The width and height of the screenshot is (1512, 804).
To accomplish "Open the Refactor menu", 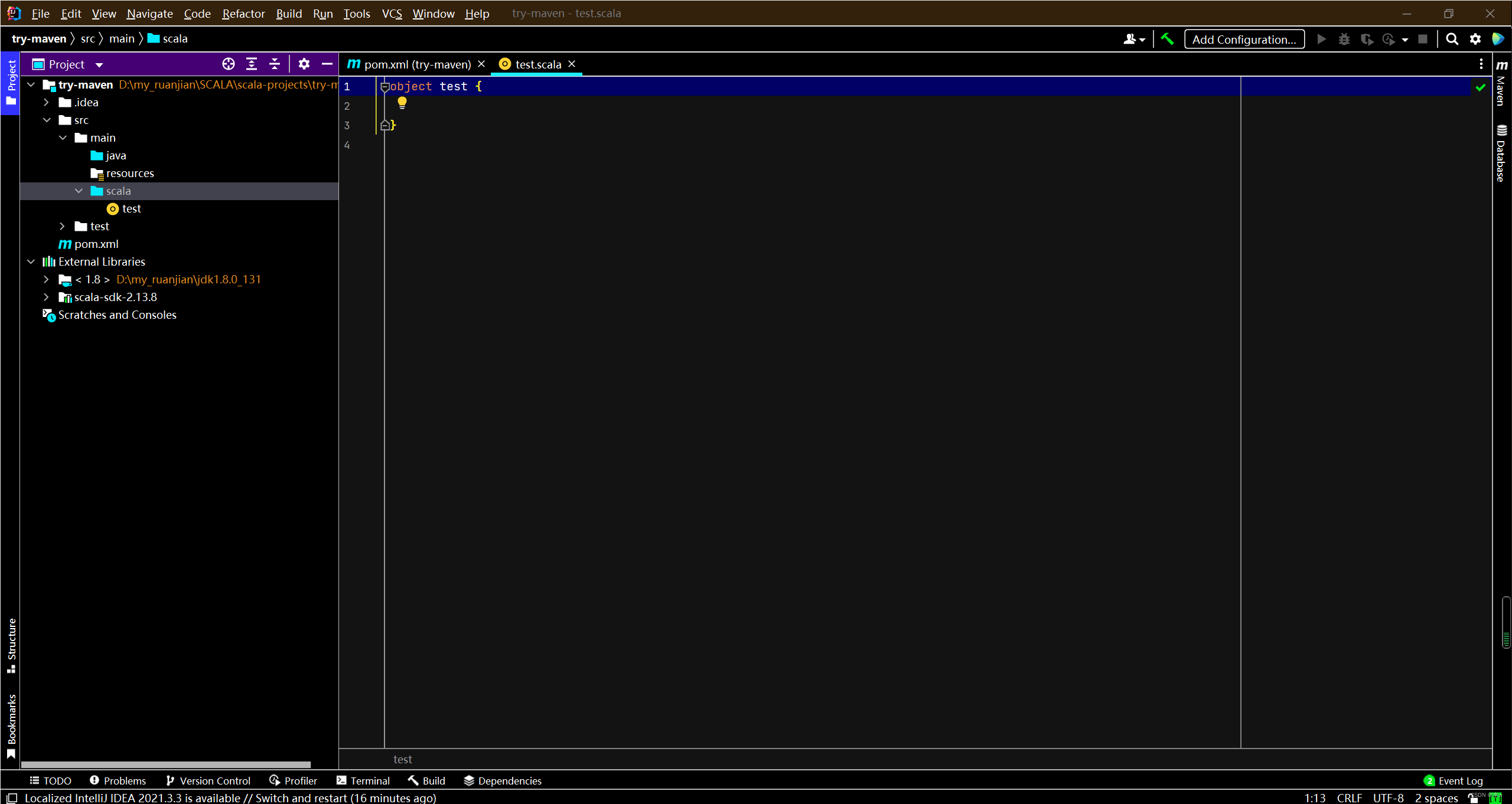I will [x=243, y=13].
